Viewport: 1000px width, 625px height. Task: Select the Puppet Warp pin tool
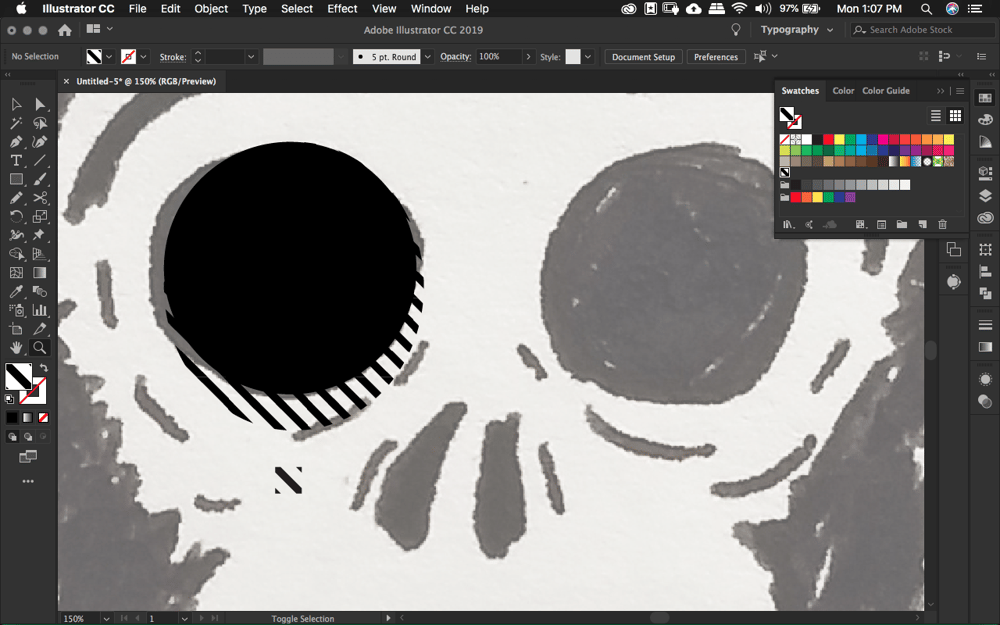coord(40,235)
